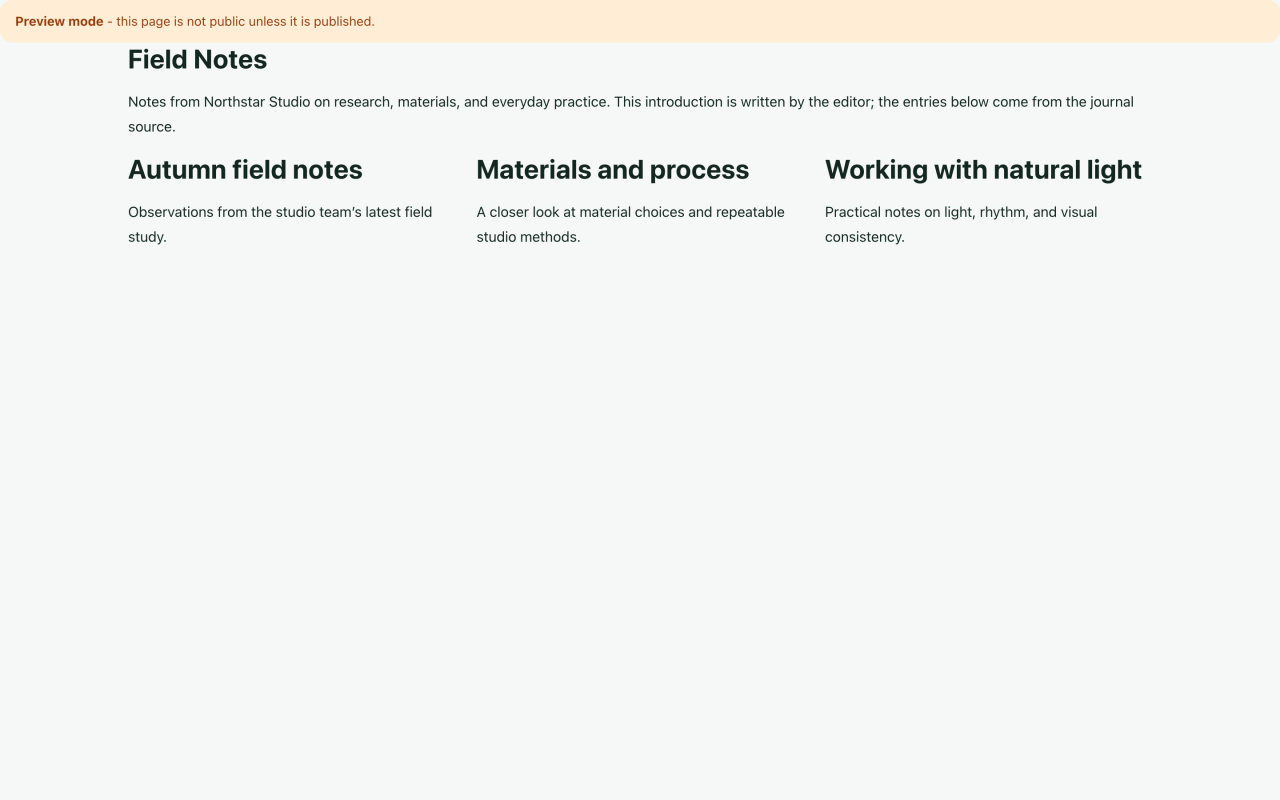Click the Field Notes page title
Screen dimensions: 1280x800
point(197,60)
